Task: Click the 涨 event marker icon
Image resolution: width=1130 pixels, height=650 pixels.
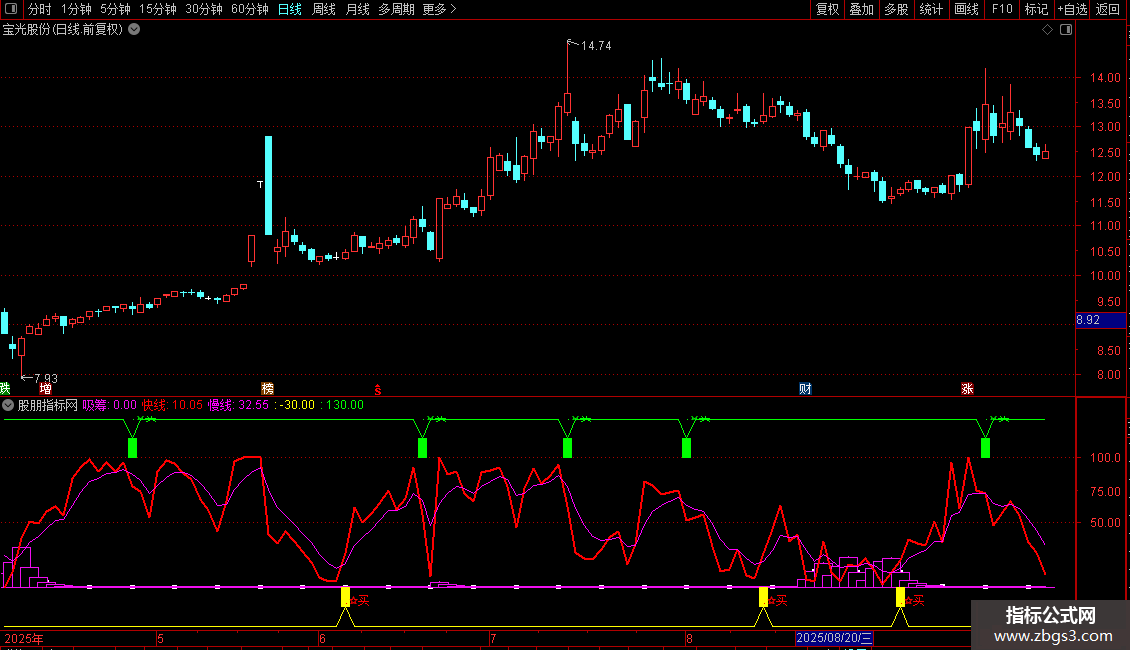Action: click(x=967, y=388)
